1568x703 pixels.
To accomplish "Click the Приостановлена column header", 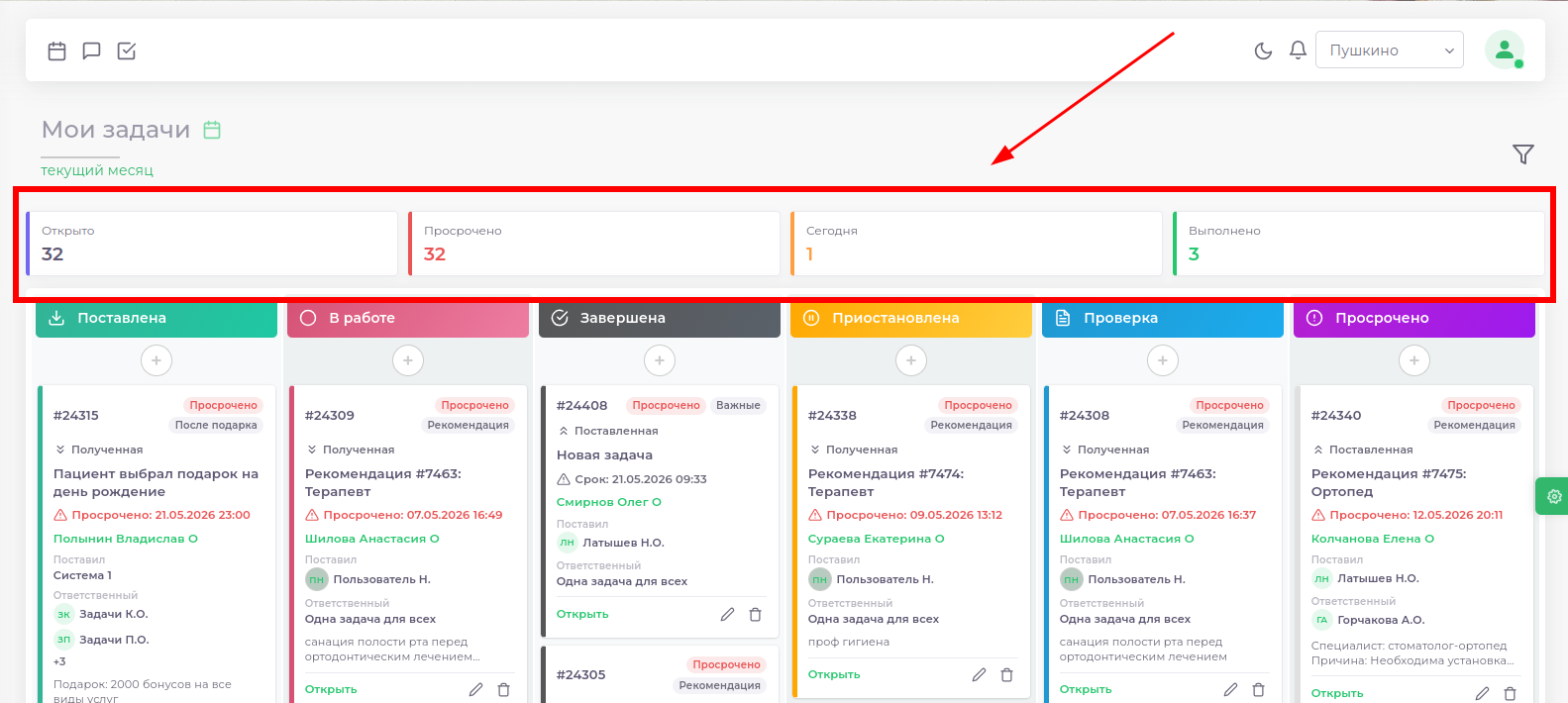I will tap(911, 318).
